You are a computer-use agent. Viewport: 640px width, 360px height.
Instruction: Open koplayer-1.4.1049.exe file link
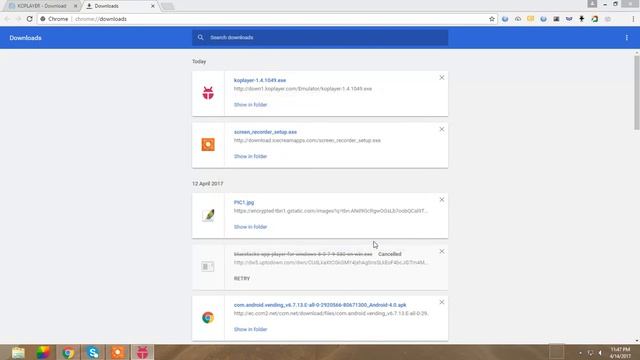pos(260,80)
